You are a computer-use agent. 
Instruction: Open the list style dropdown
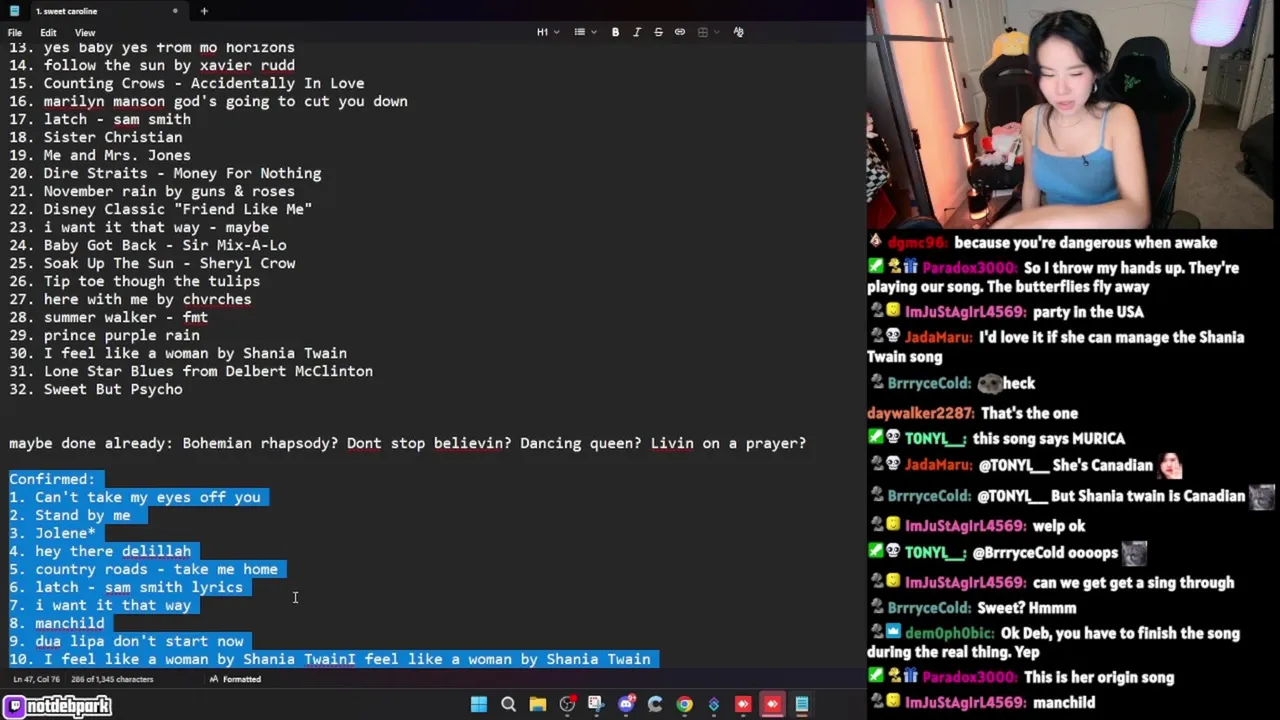click(x=584, y=32)
